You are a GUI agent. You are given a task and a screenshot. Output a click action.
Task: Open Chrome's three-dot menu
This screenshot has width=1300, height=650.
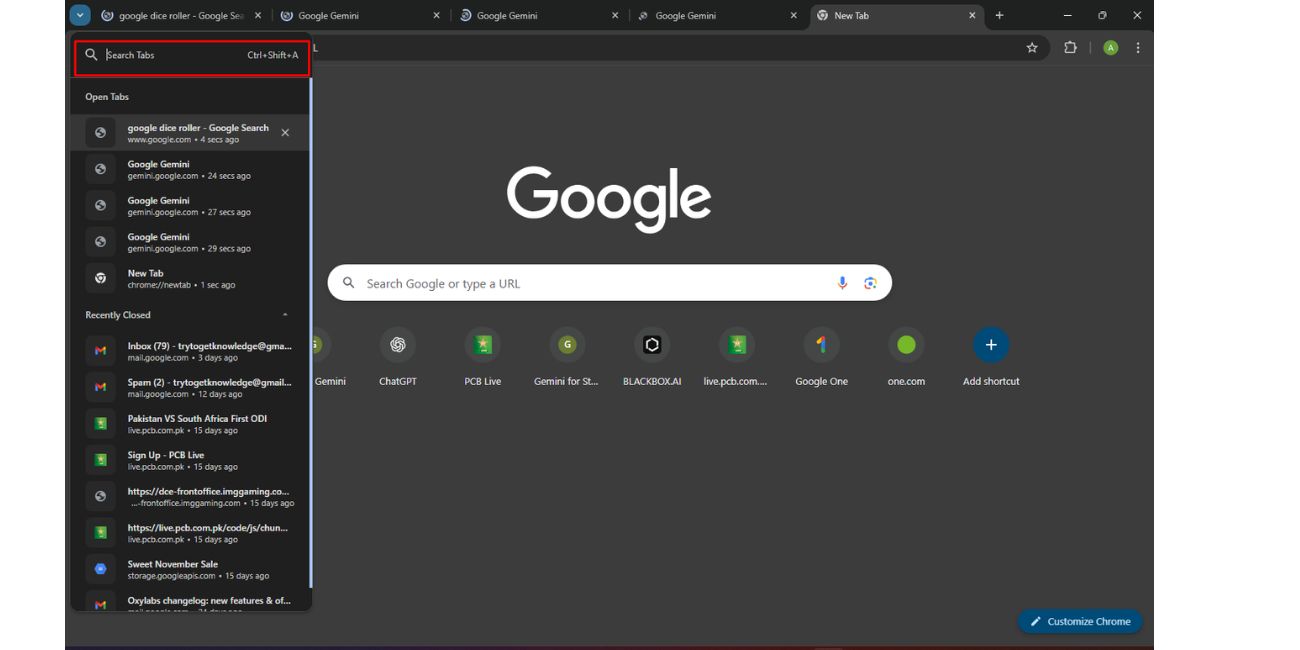pos(1138,48)
